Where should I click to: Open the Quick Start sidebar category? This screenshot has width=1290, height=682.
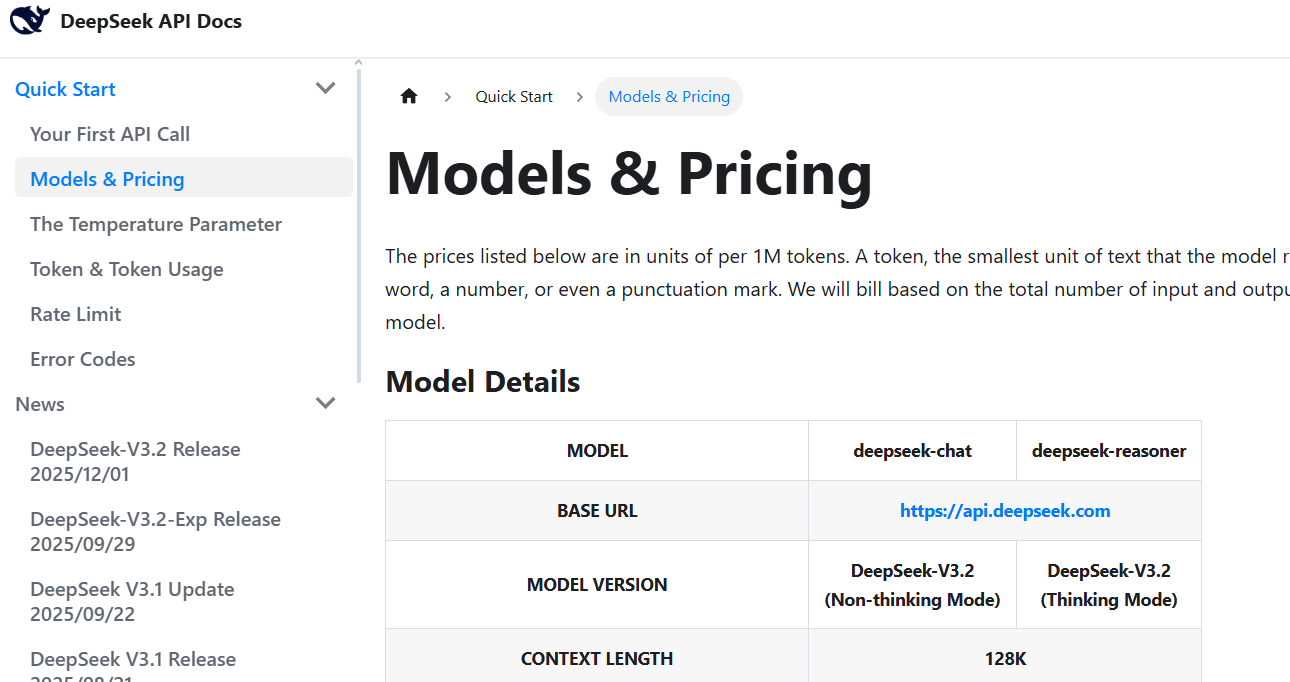tap(66, 89)
